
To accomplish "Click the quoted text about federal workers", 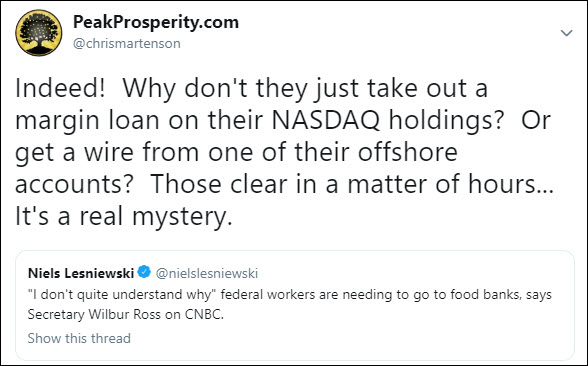I will click(290, 304).
